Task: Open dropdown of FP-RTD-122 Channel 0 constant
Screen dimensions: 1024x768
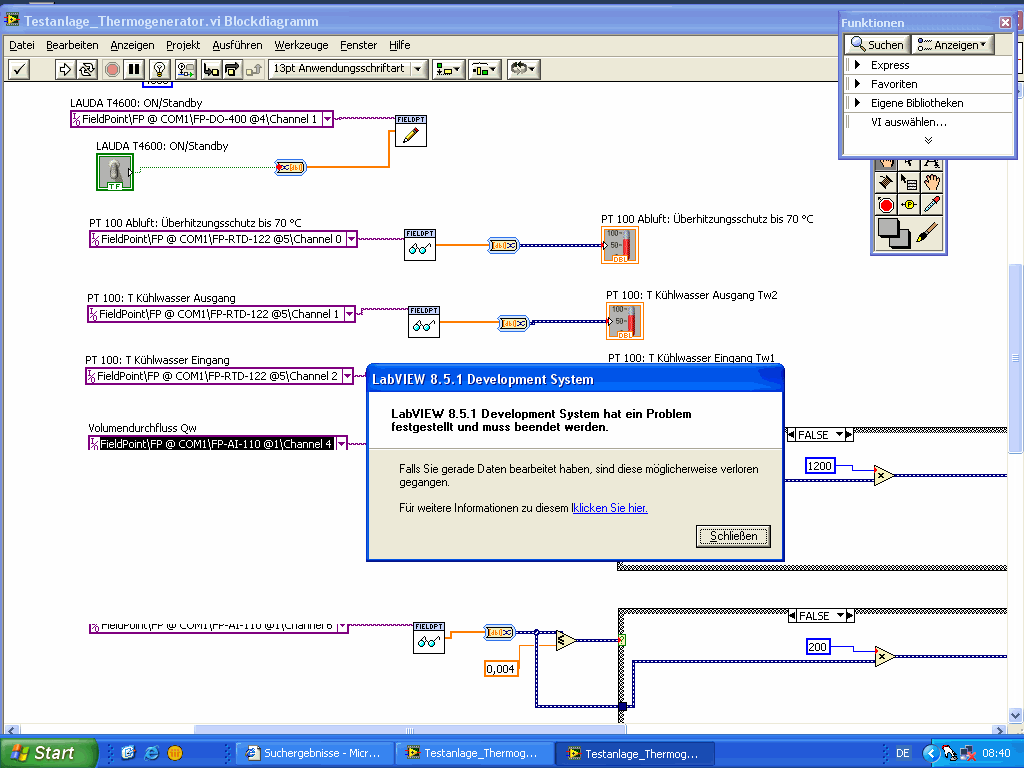Action: pos(351,239)
